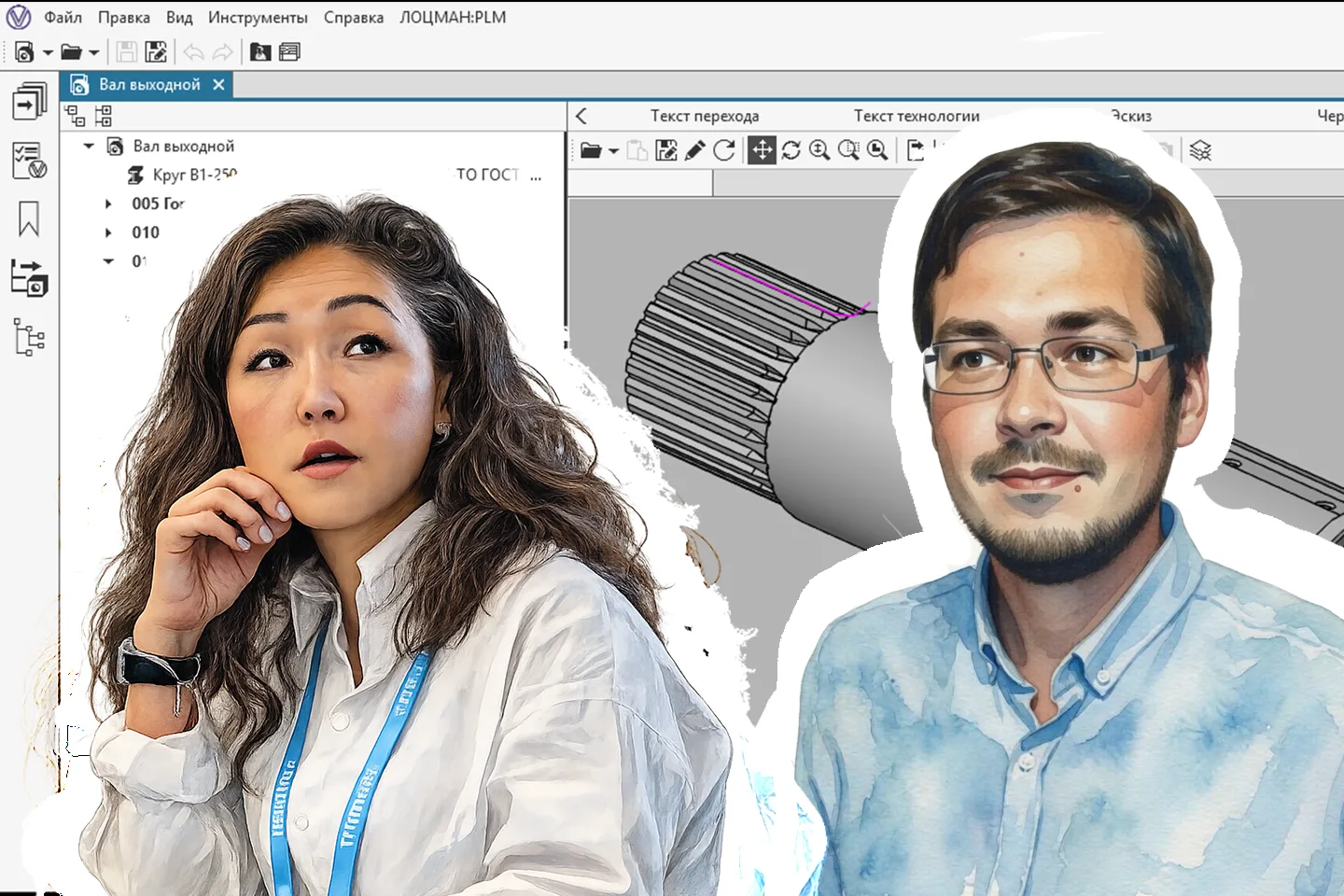Click the greyed paste icon in sketch toolbar
Viewport: 1344px width, 896px height.
(x=637, y=150)
